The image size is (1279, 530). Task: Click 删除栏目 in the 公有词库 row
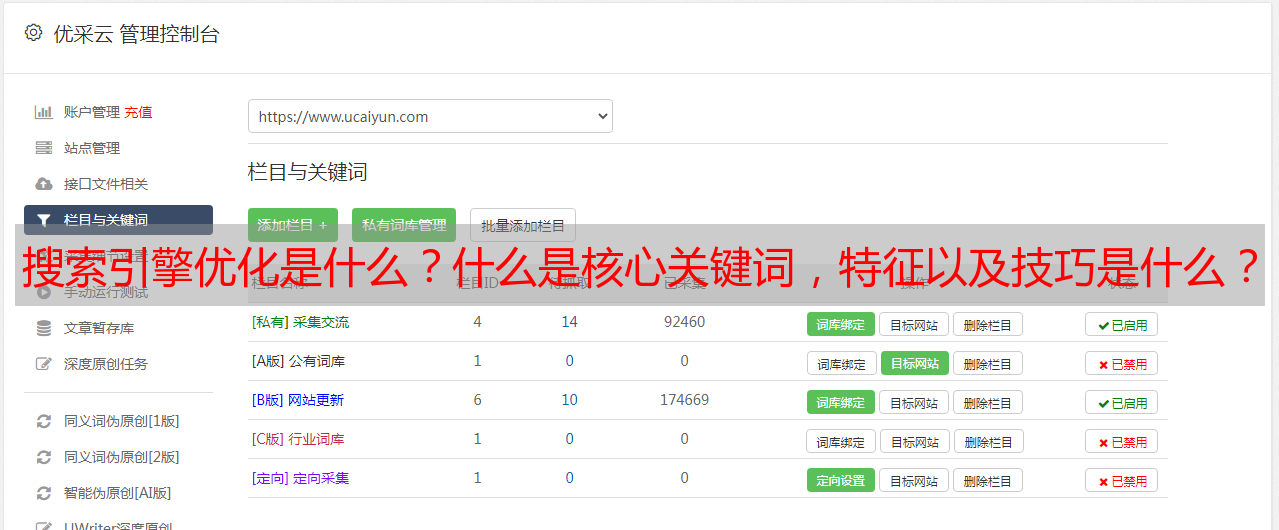988,363
